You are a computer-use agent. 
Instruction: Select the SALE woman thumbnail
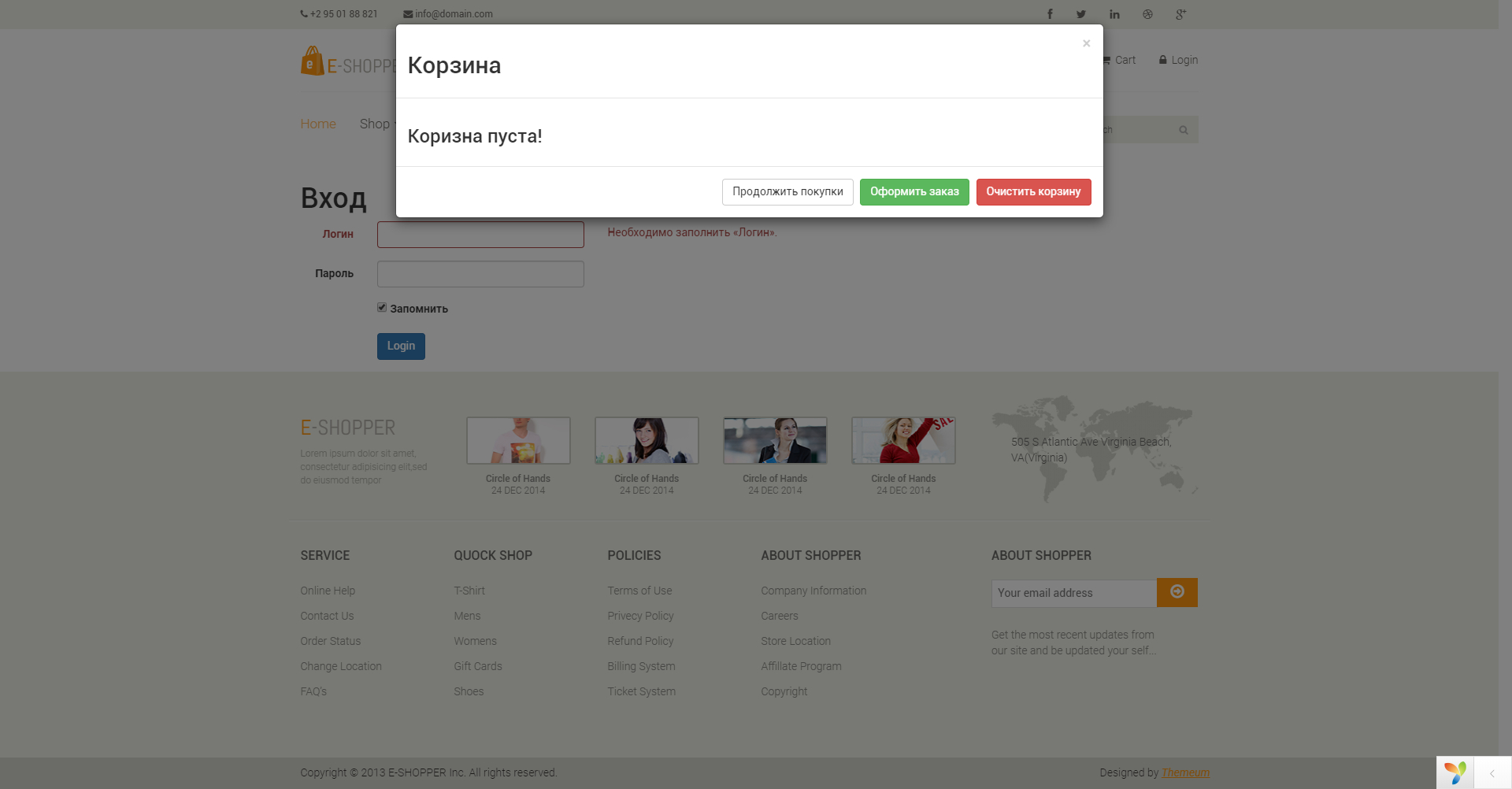[x=903, y=440]
